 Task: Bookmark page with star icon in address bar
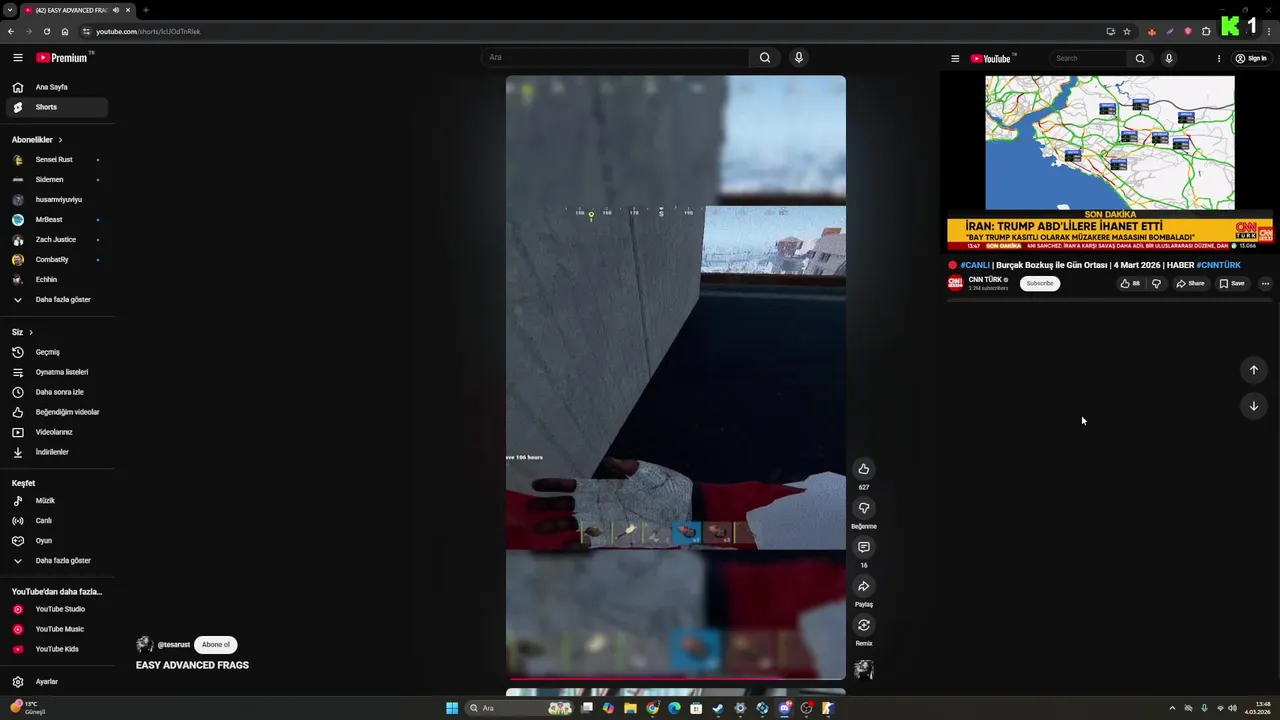click(1127, 31)
